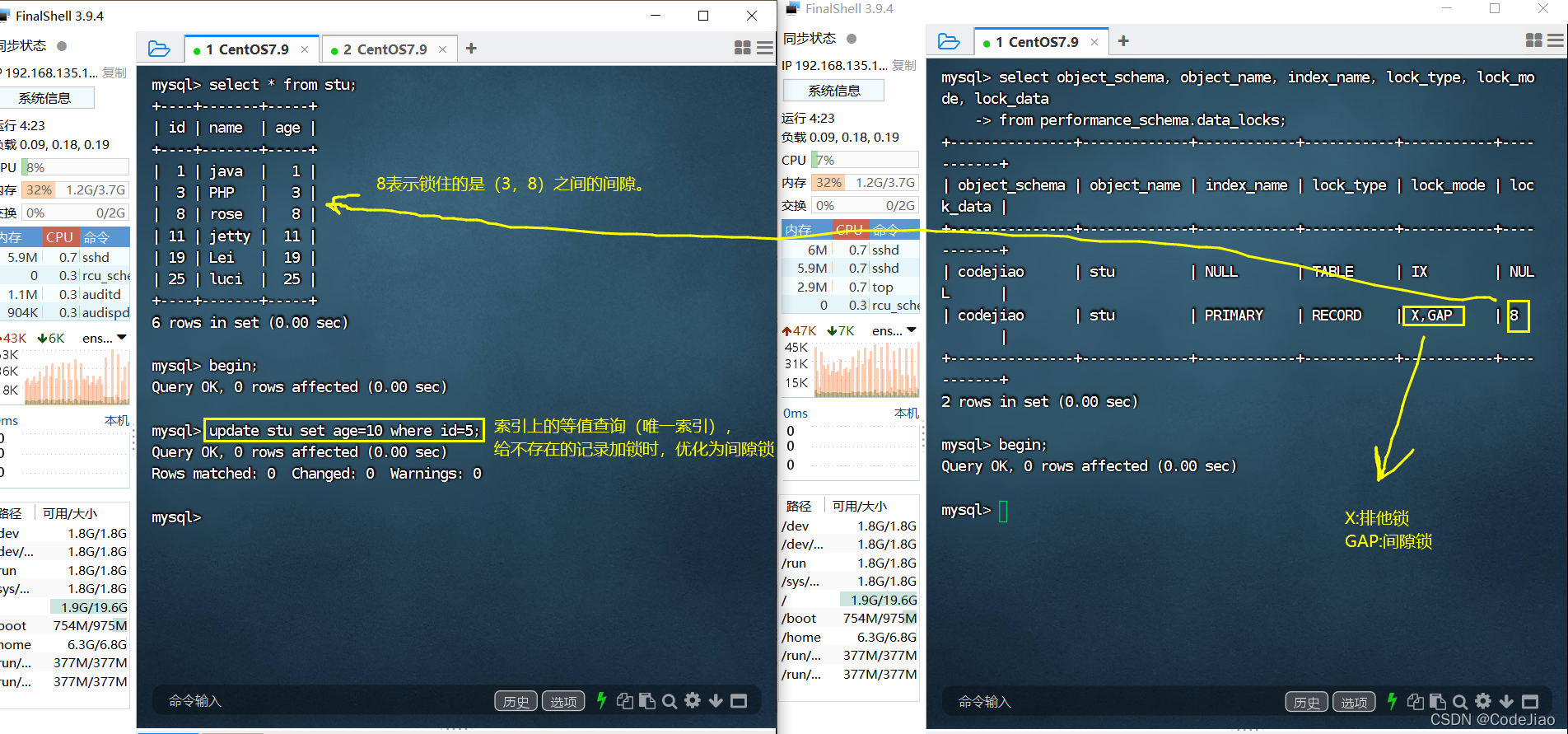This screenshot has height=734, width=1568.
Task: Select the 'top' process row in right sidebar
Action: (850, 287)
